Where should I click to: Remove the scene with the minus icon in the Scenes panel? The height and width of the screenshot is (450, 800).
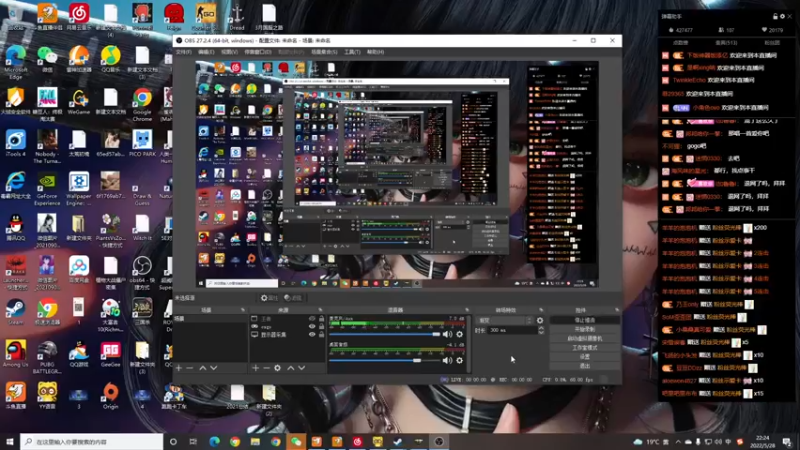coord(190,368)
